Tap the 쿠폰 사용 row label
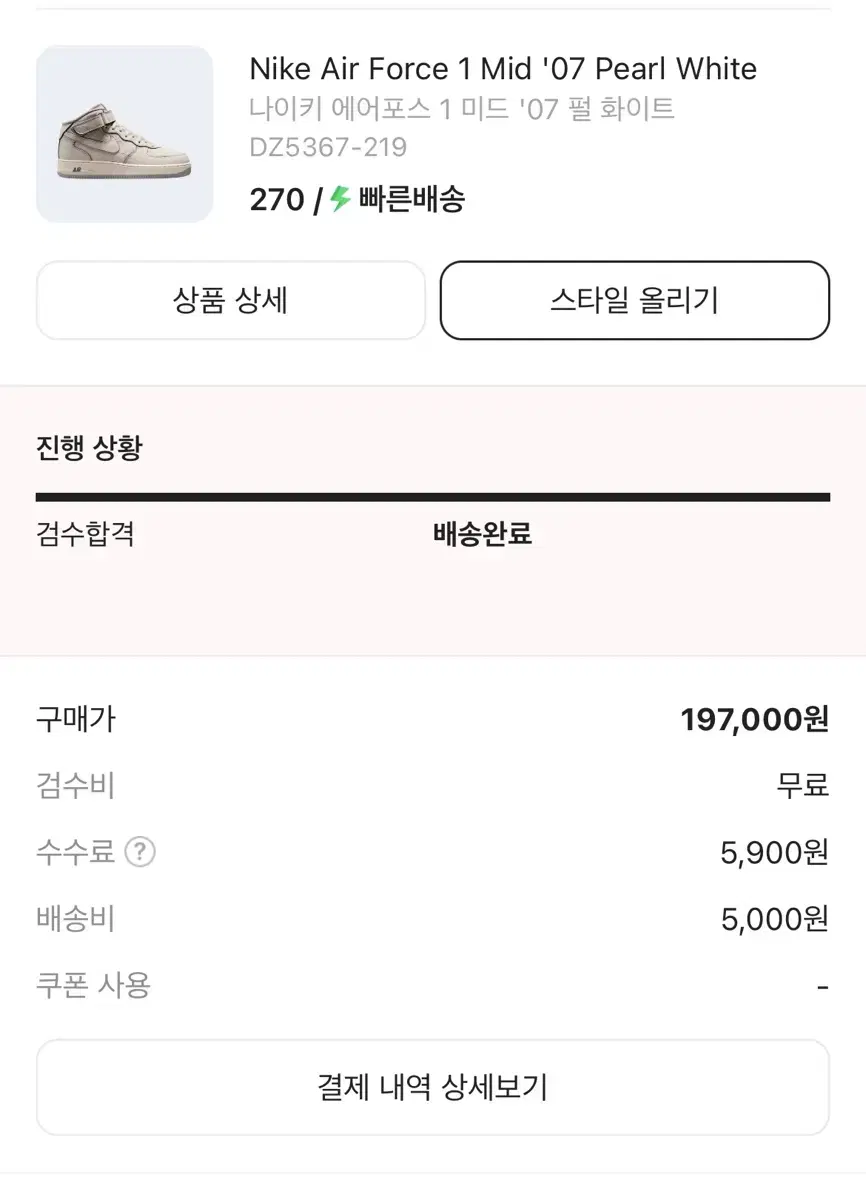The width and height of the screenshot is (866, 1200). click(x=93, y=985)
